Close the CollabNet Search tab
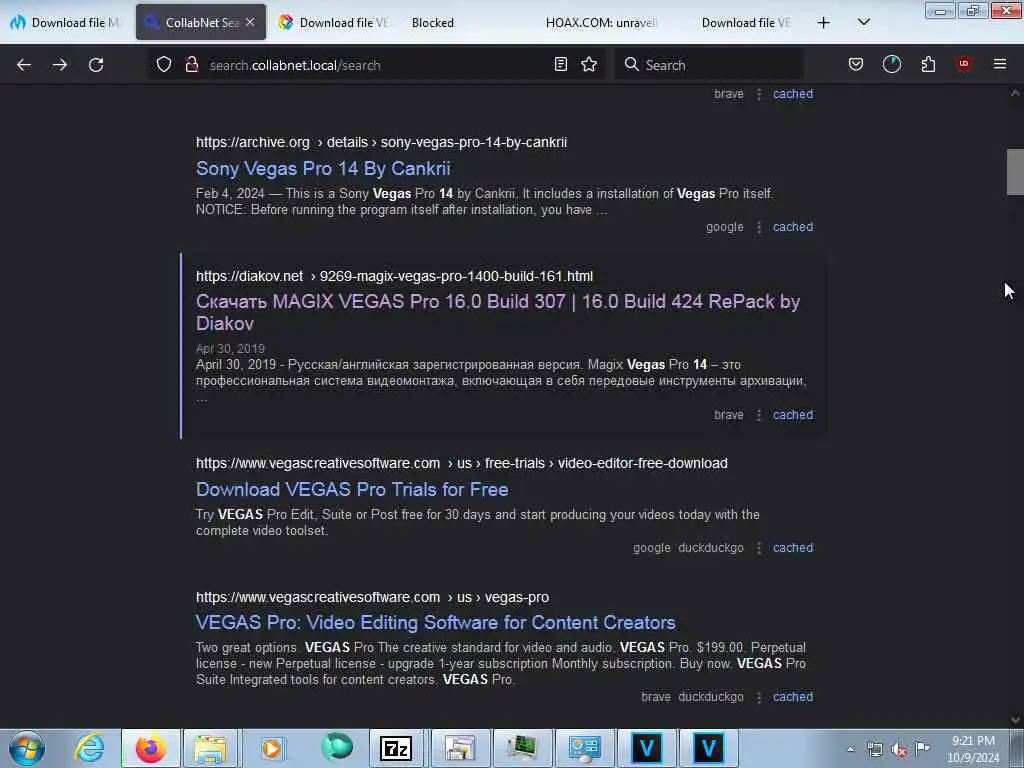The width and height of the screenshot is (1024, 768). tap(250, 22)
